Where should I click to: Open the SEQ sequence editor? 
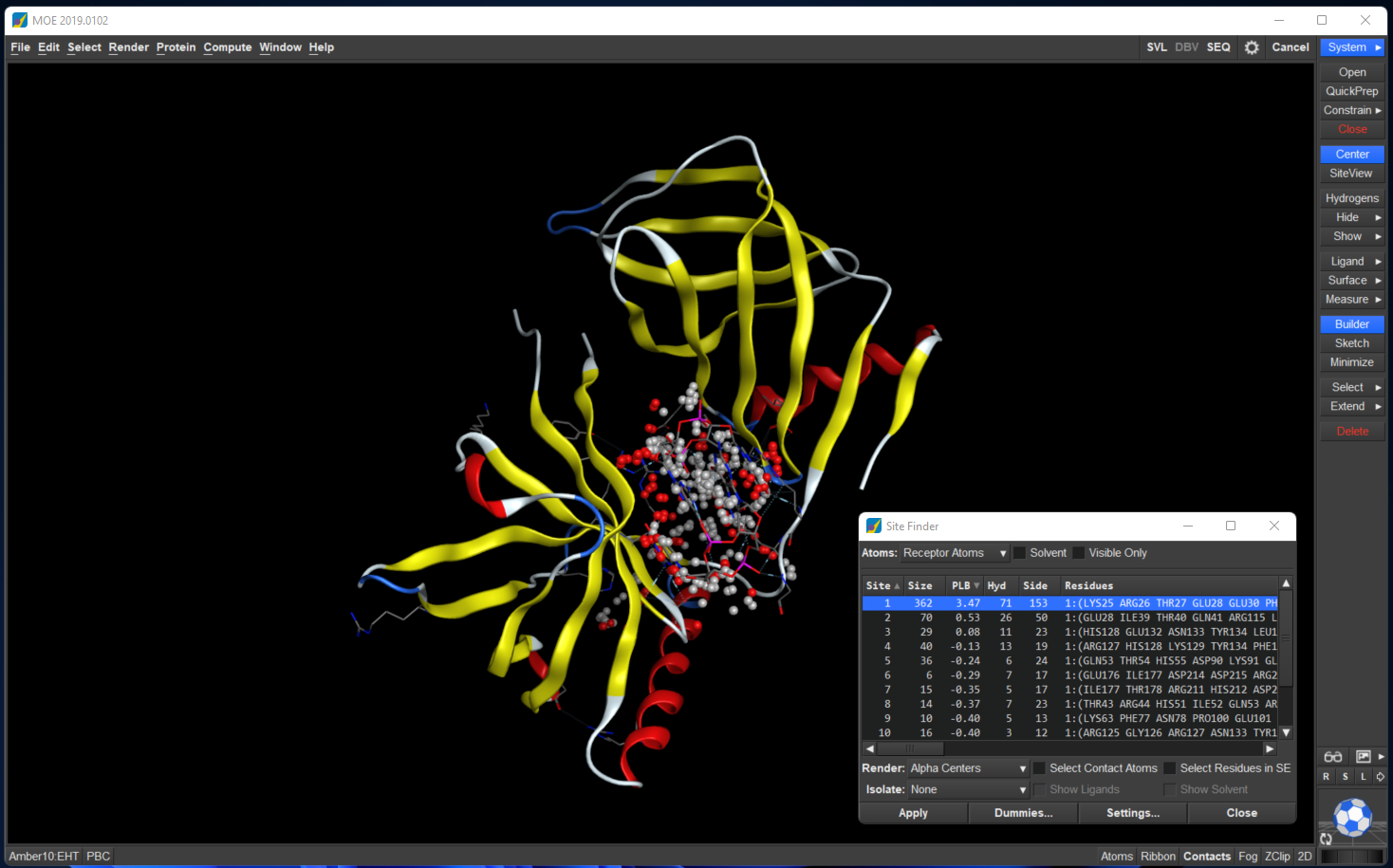pos(1218,47)
